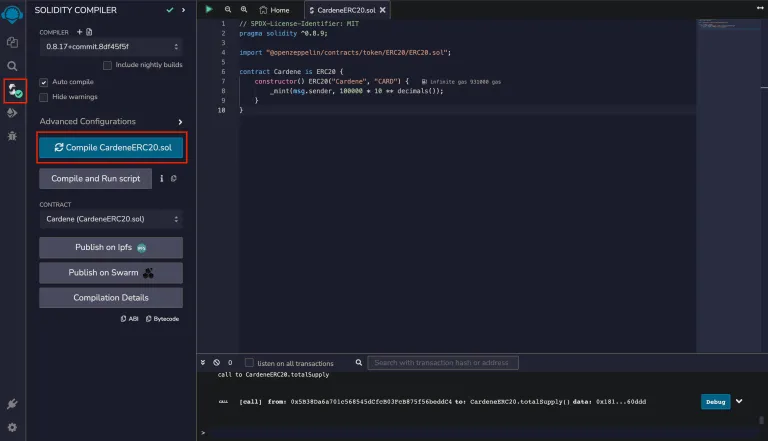Click the contract Cardene declaration line
The width and height of the screenshot is (768, 441).
pyautogui.click(x=291, y=72)
